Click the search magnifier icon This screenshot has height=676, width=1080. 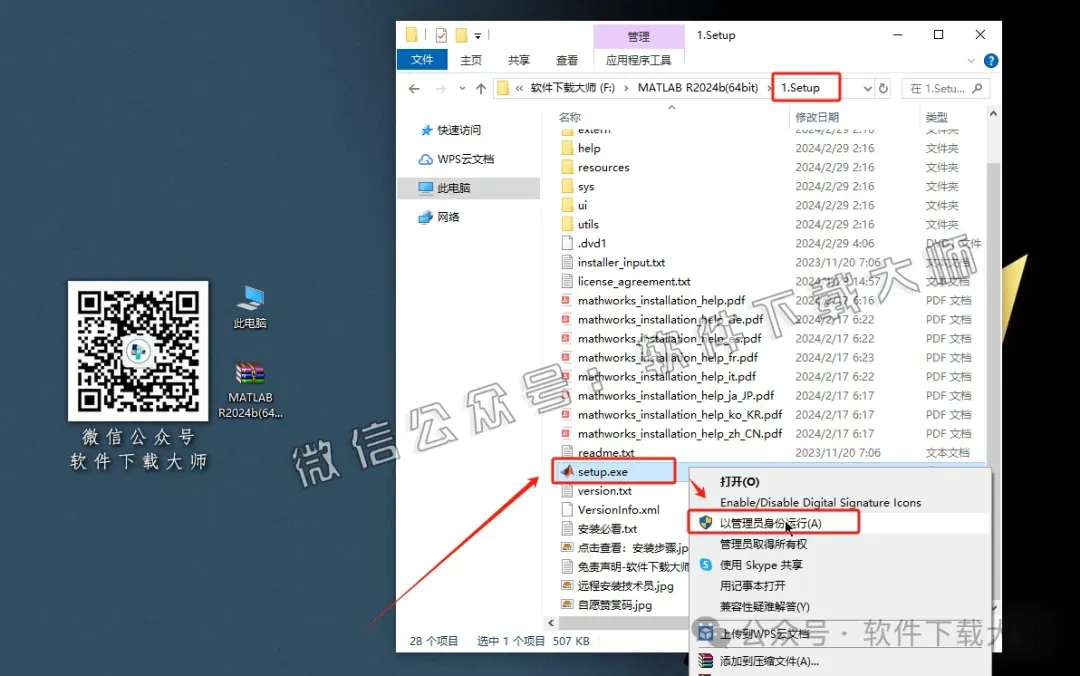tap(977, 88)
